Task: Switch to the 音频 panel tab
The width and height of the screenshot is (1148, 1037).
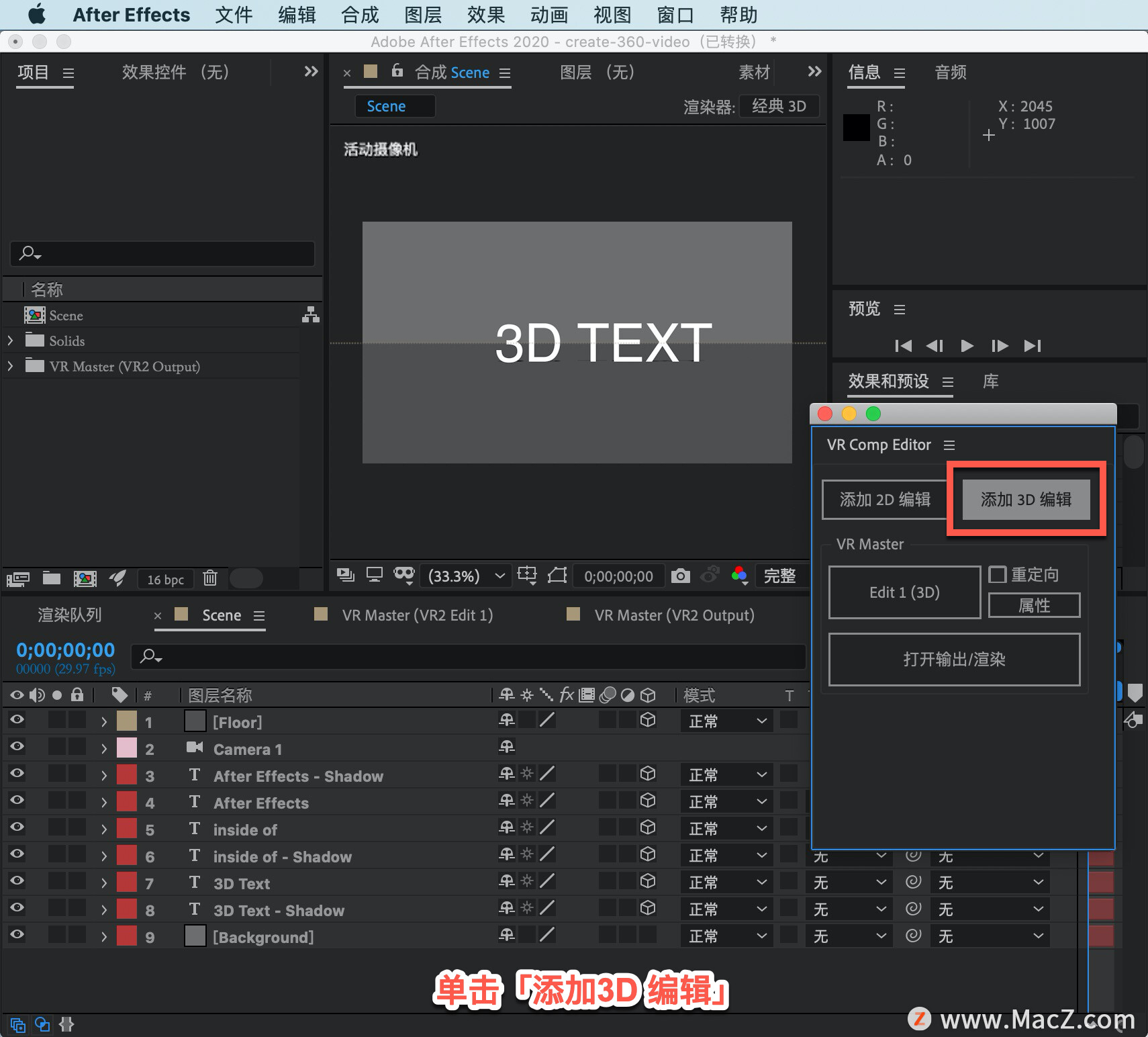Action: (951, 73)
